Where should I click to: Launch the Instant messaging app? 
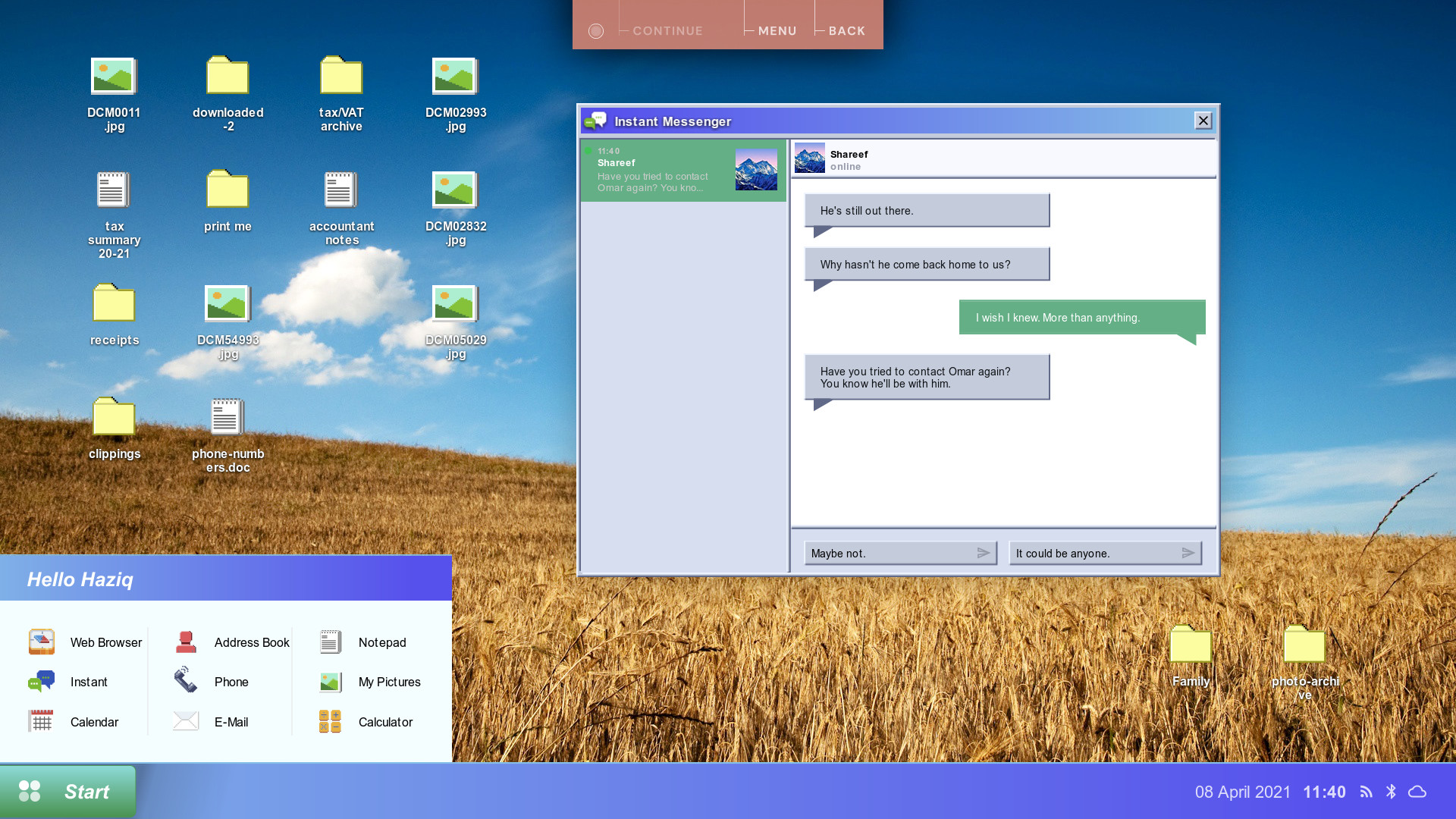(x=89, y=681)
